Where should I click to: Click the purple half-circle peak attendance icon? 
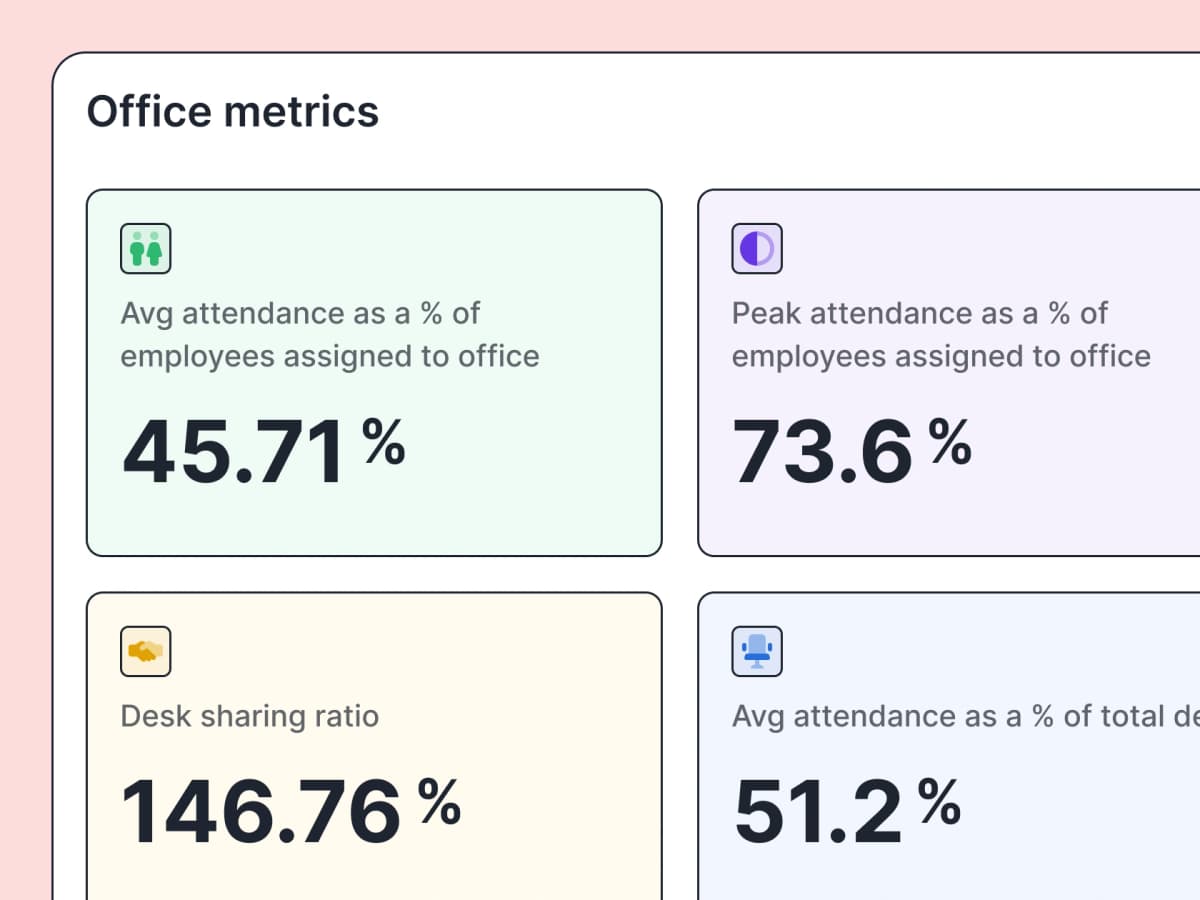point(757,249)
